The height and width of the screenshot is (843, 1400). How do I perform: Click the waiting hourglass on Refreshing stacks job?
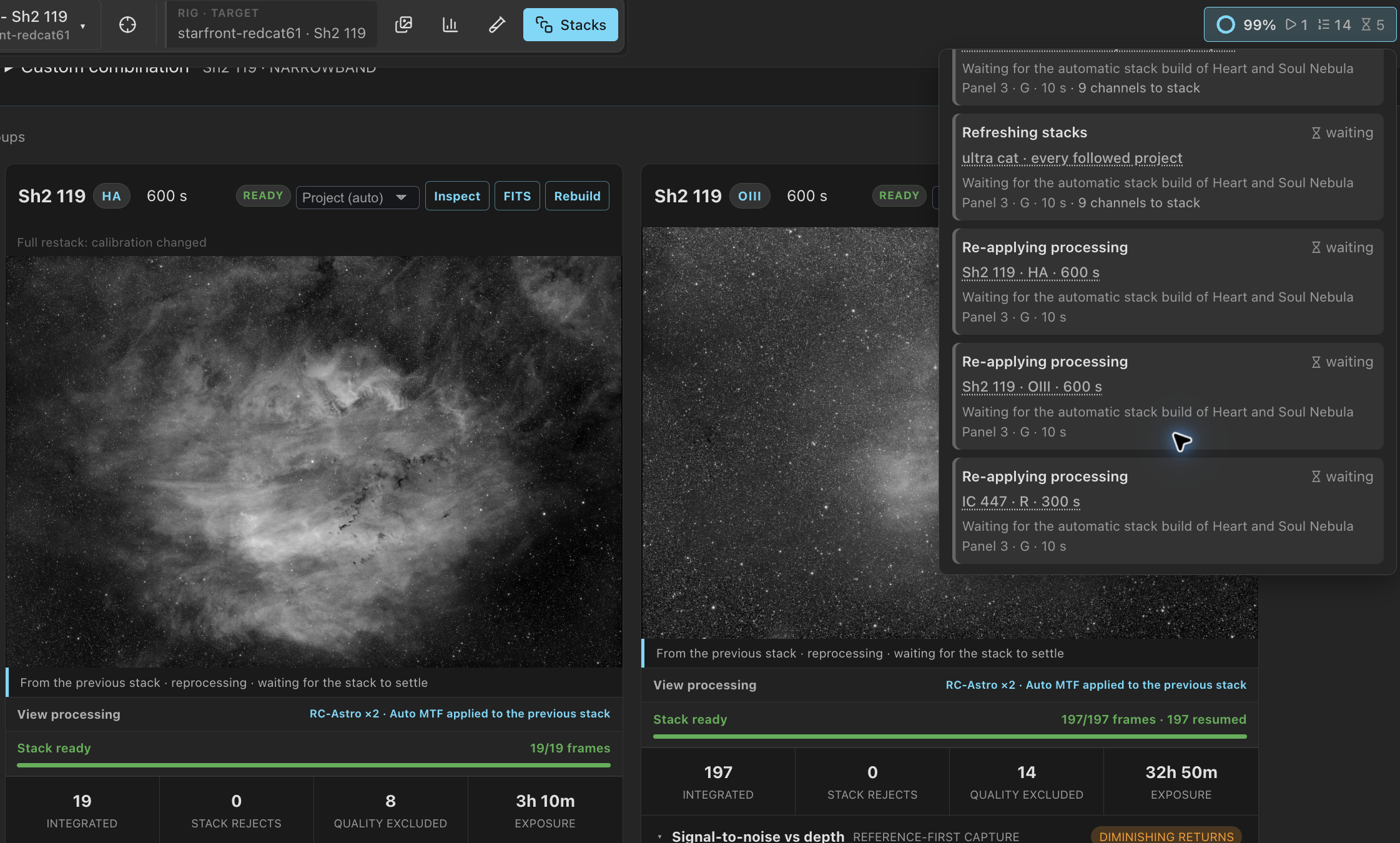tap(1316, 133)
